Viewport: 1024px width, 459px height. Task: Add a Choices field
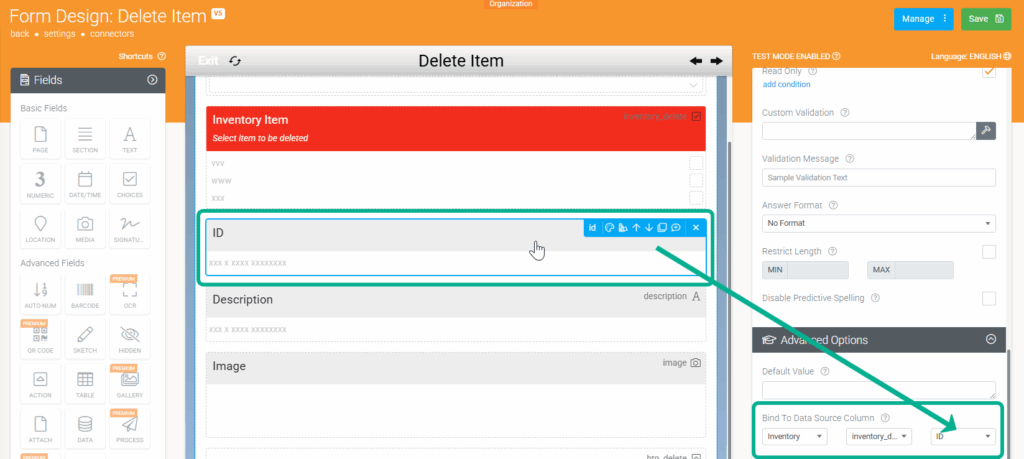[x=130, y=185]
